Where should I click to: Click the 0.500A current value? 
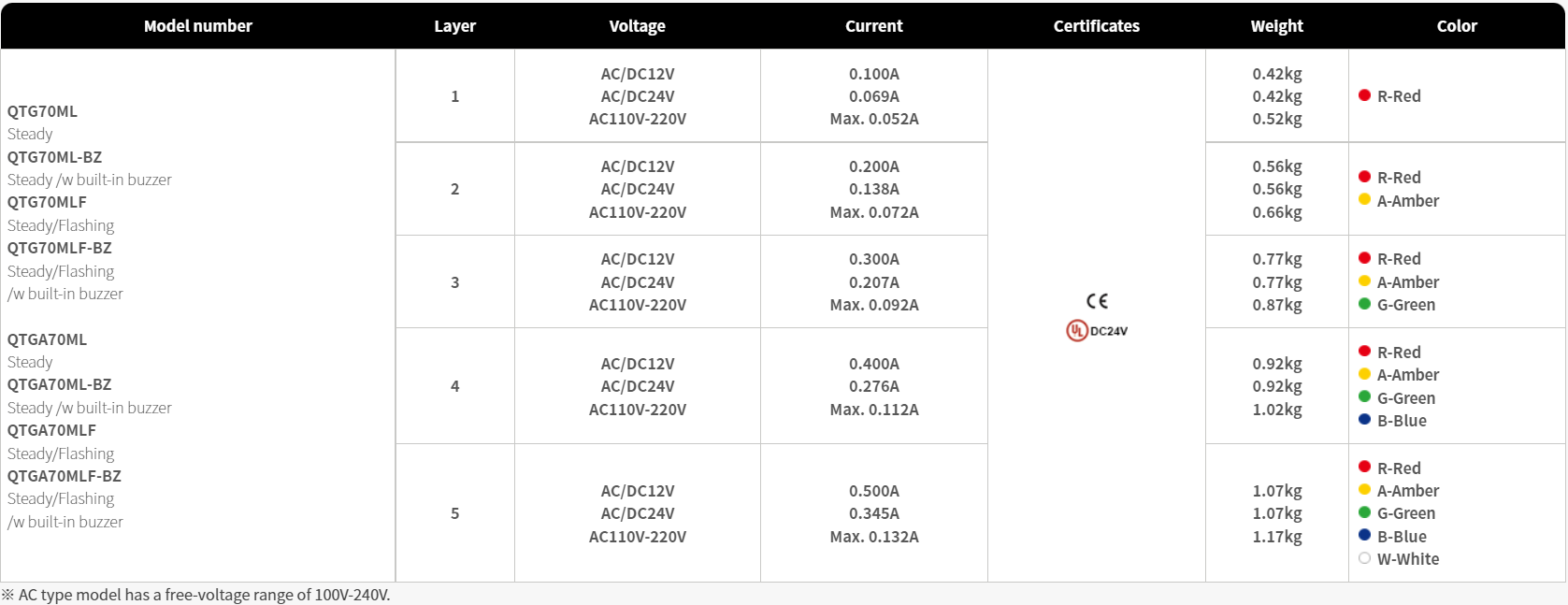pos(874,491)
